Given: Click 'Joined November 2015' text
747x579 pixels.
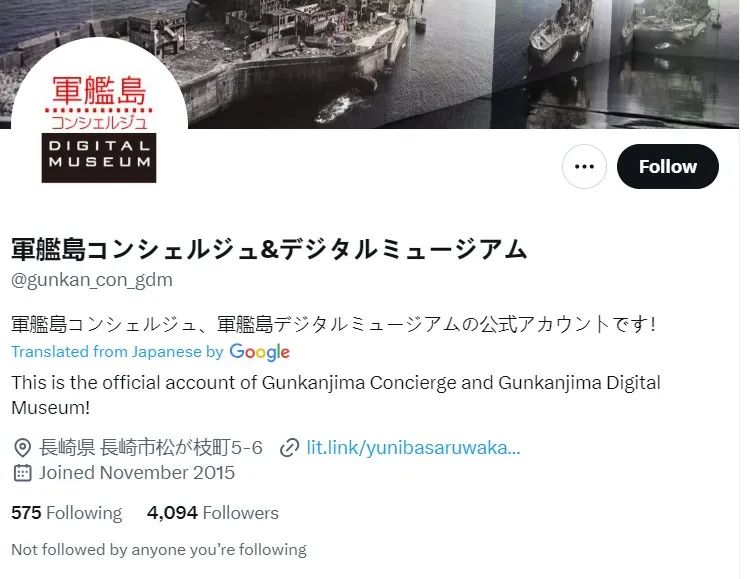Looking at the screenshot, I should [137, 473].
